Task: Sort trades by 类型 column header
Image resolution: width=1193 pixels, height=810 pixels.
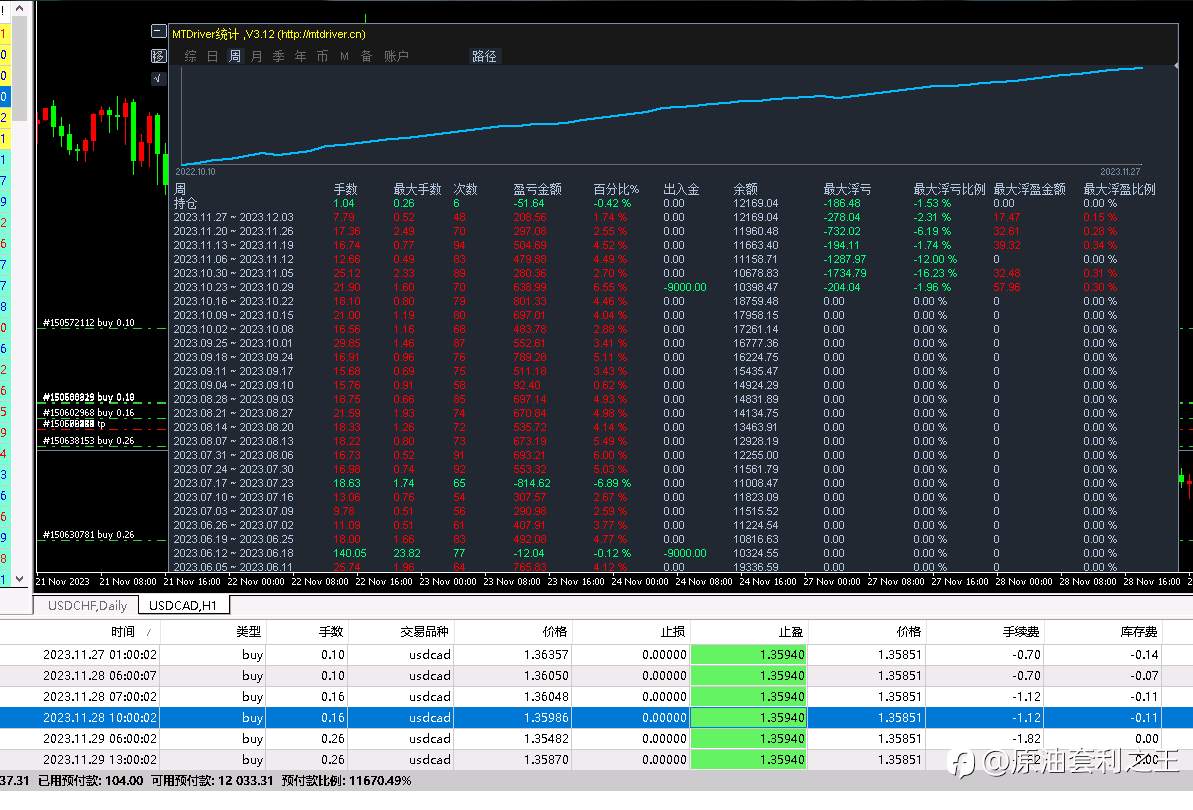Action: (x=249, y=631)
